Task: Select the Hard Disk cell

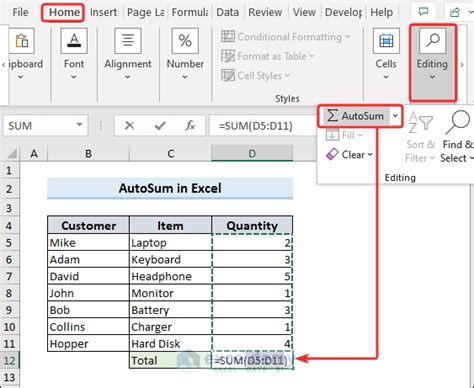Action: 170,343
